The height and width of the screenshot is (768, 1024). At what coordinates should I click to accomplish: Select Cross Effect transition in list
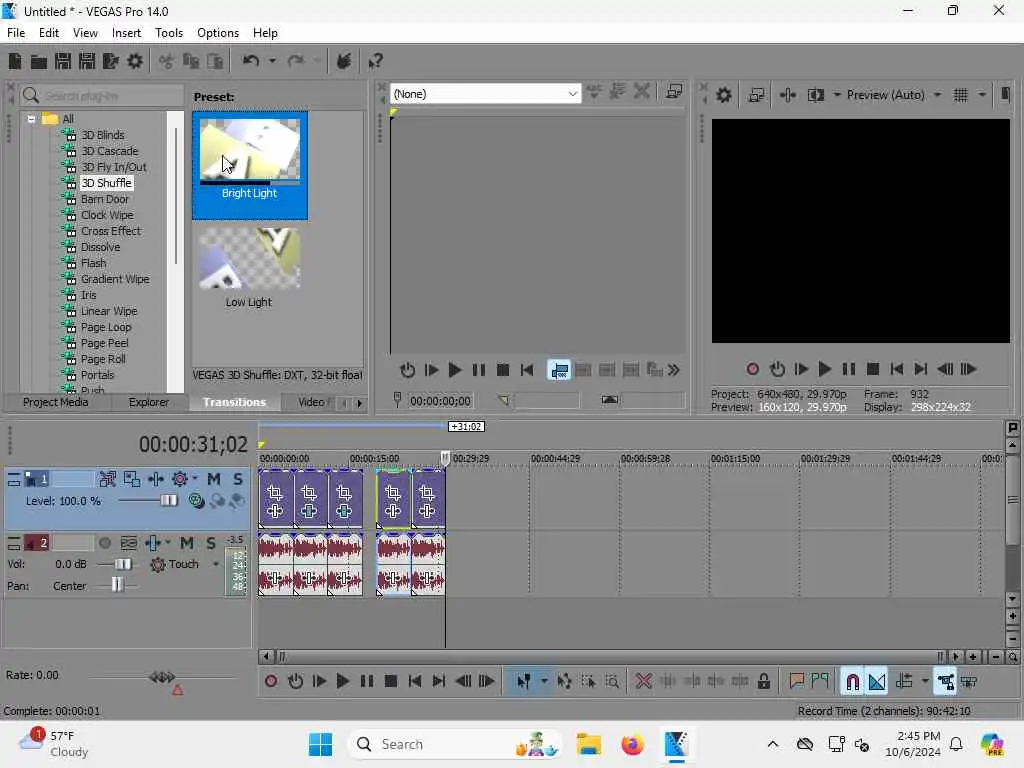[x=110, y=231]
